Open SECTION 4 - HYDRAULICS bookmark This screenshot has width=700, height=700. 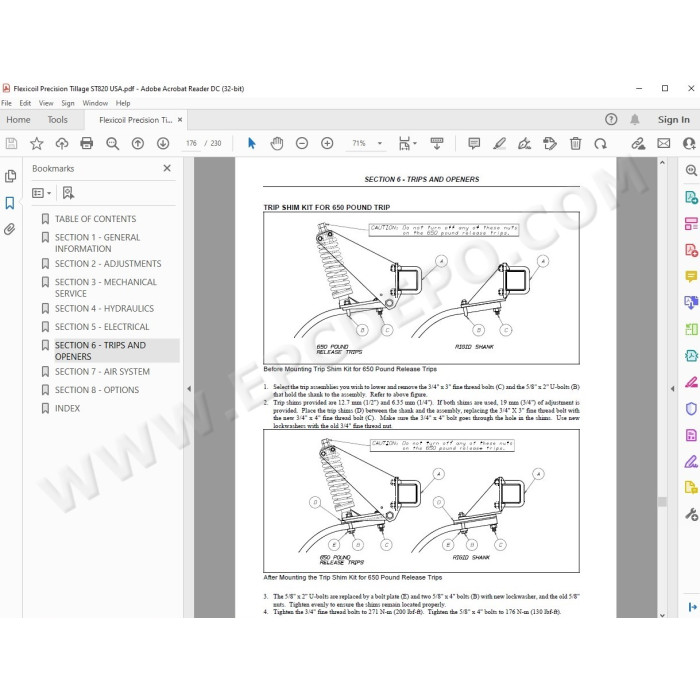(104, 308)
